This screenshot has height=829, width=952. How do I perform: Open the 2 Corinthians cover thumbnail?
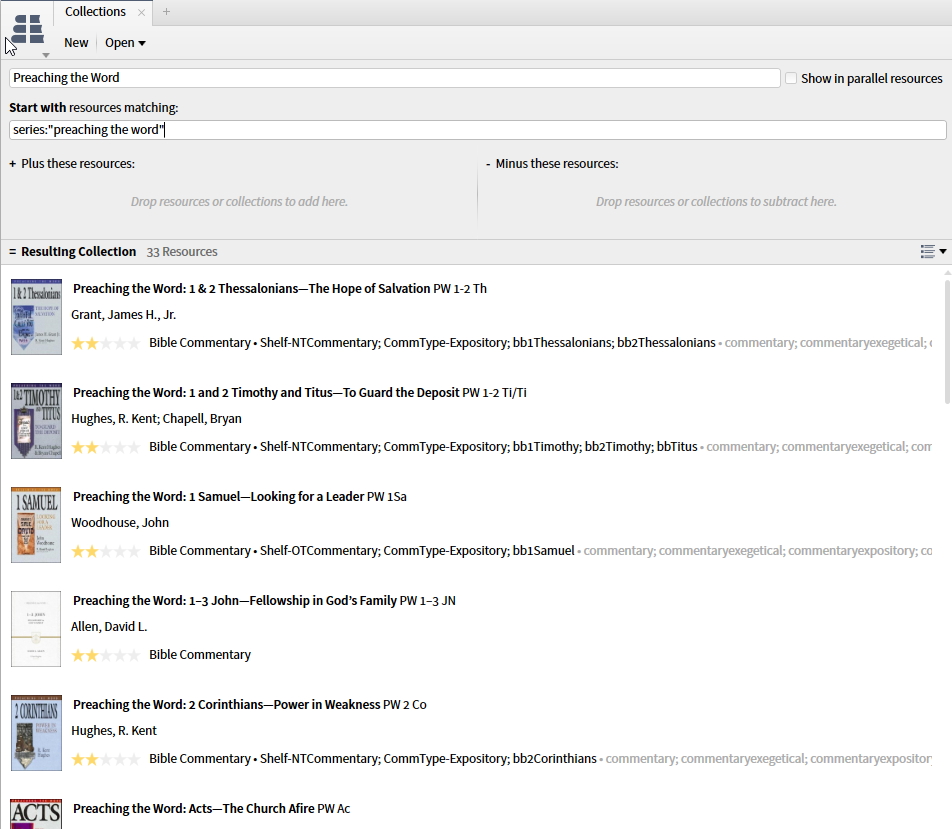[36, 733]
